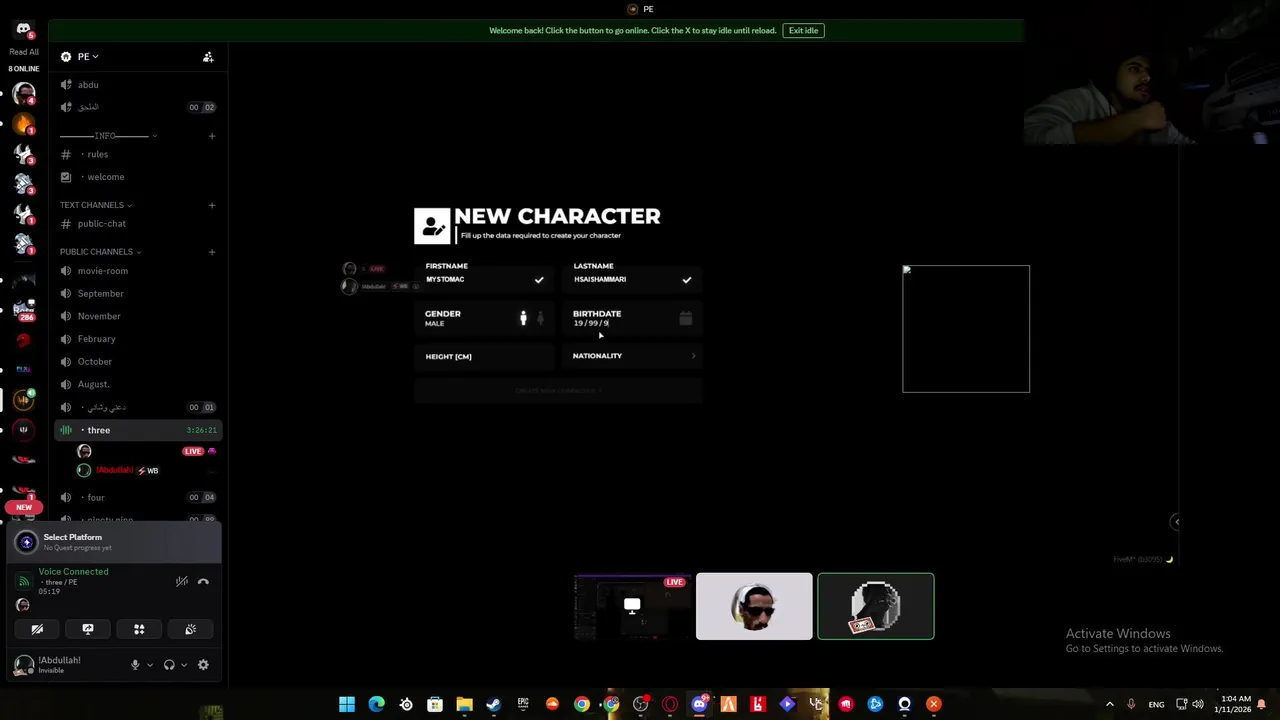Image resolution: width=1280 pixels, height=720 pixels.
Task: Collapse TEXT CHANNELS category
Action: click(96, 205)
